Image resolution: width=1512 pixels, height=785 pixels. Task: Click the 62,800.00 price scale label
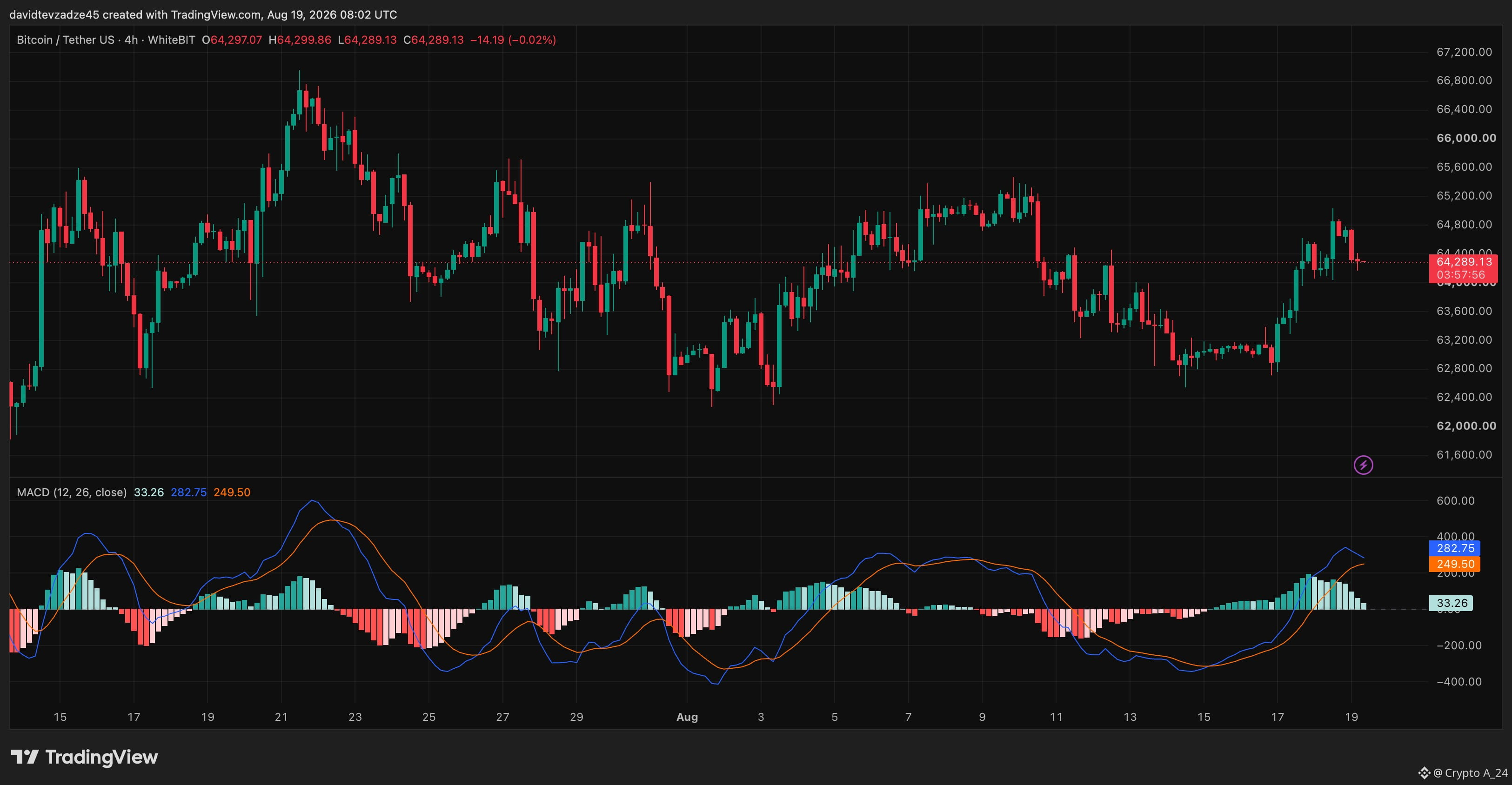pyautogui.click(x=1465, y=368)
